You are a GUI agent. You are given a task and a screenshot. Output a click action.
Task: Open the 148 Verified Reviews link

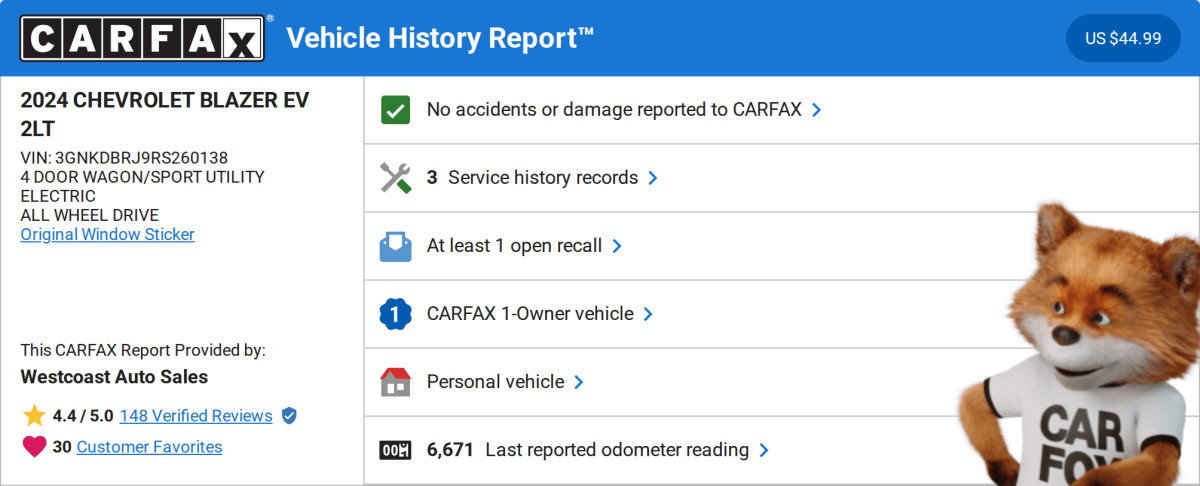(x=196, y=416)
